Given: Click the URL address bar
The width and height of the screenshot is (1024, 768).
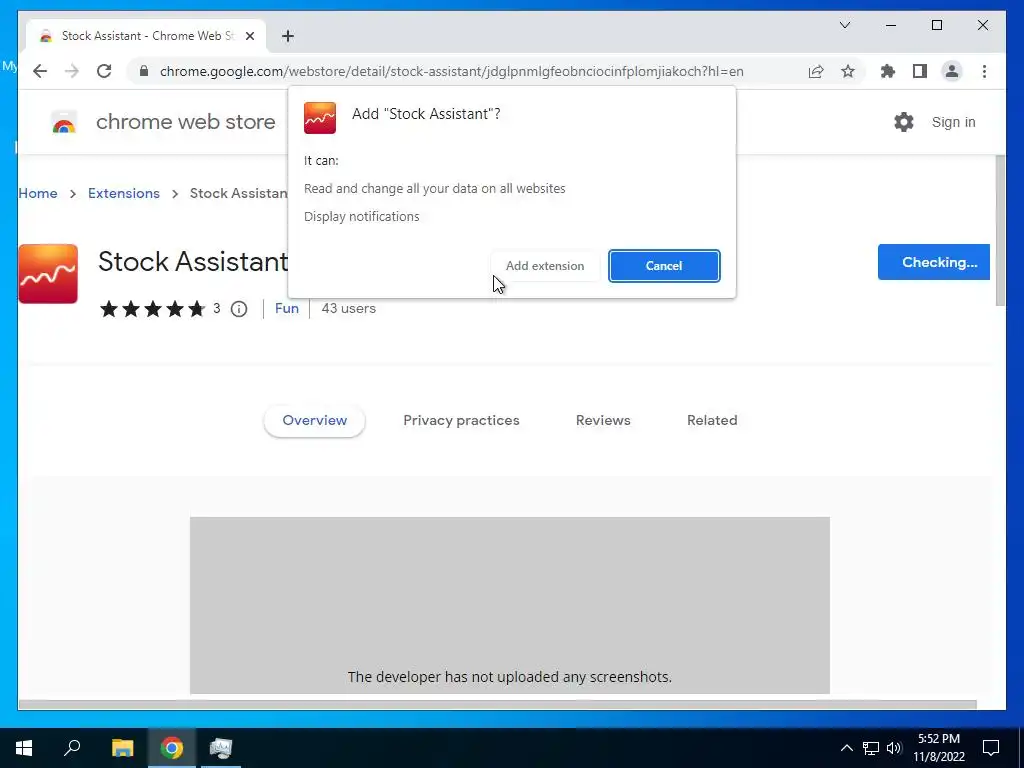Looking at the screenshot, I should tap(451, 71).
